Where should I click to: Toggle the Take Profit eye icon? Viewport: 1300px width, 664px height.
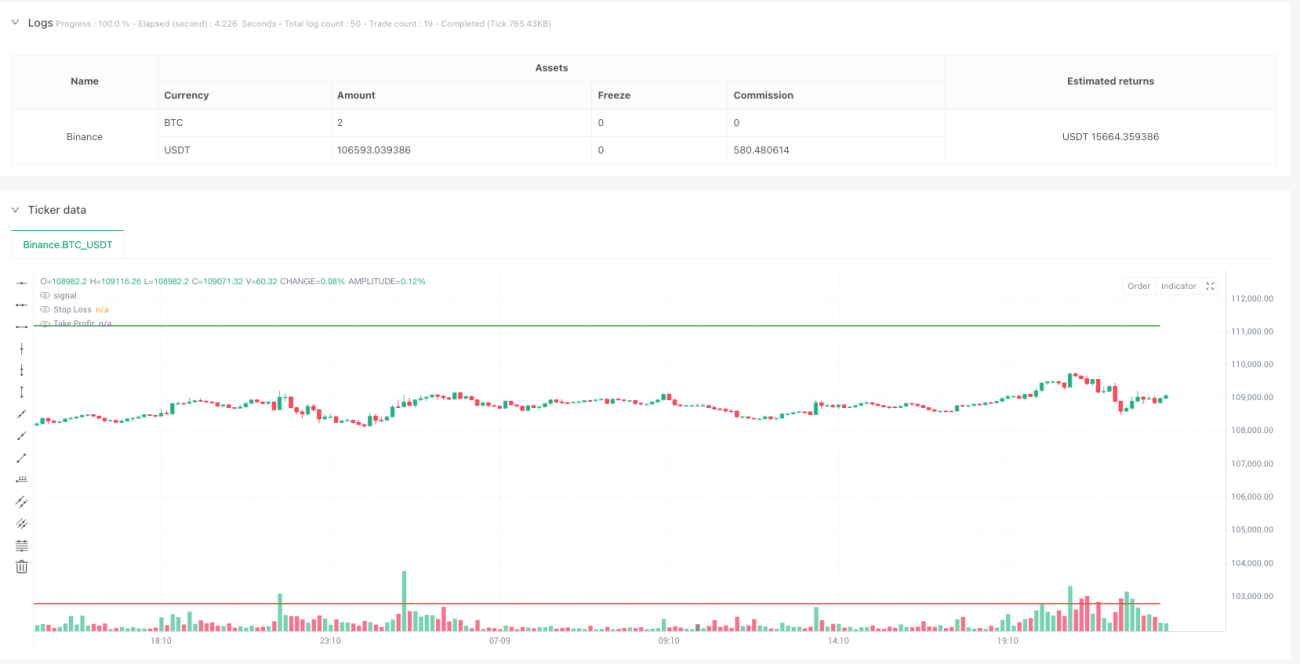point(44,324)
